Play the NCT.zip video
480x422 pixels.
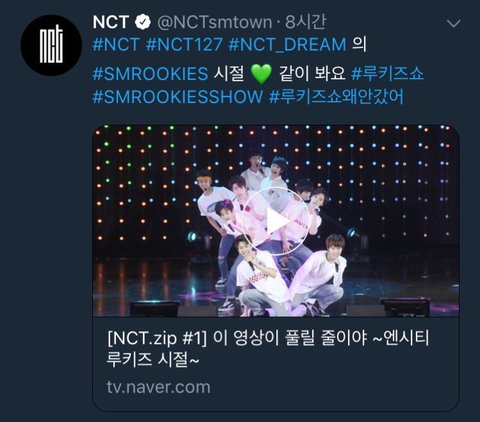tap(276, 221)
